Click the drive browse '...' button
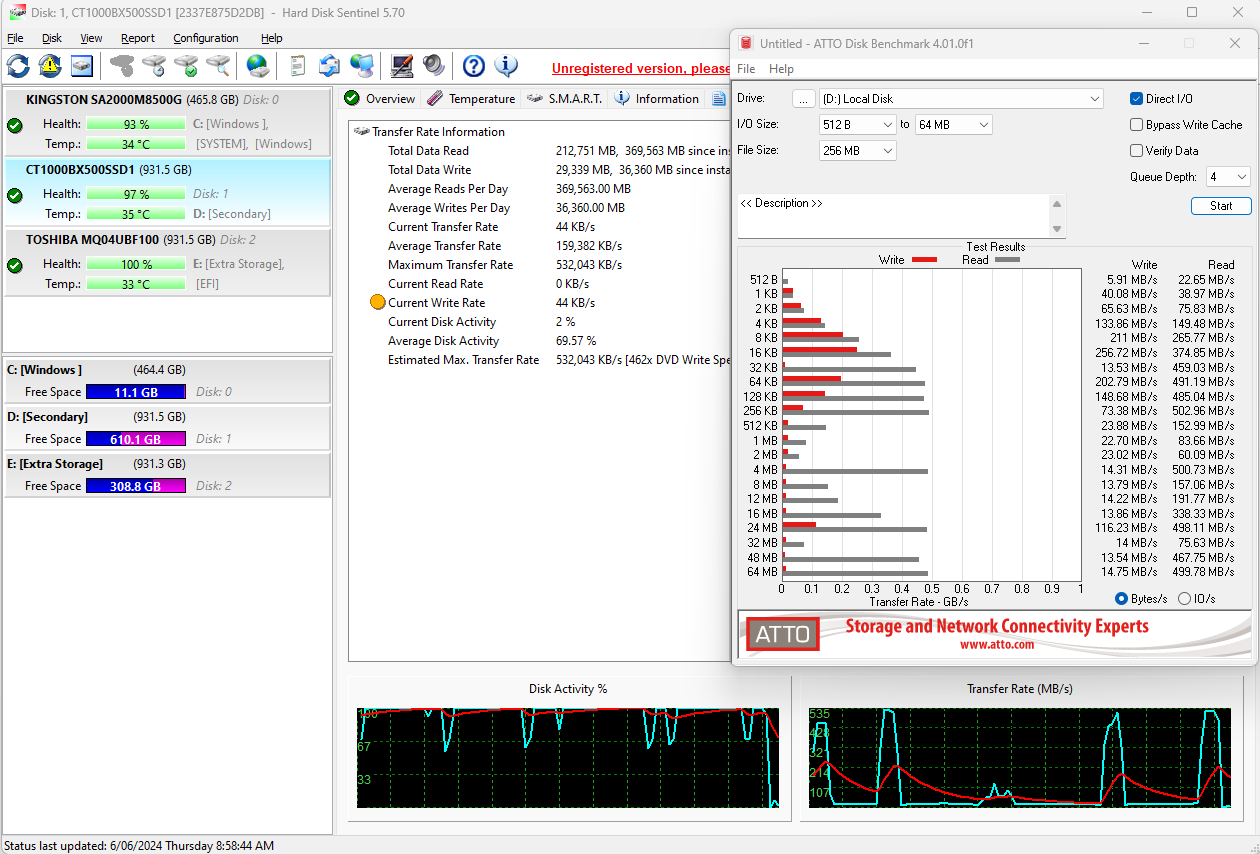 click(x=804, y=99)
